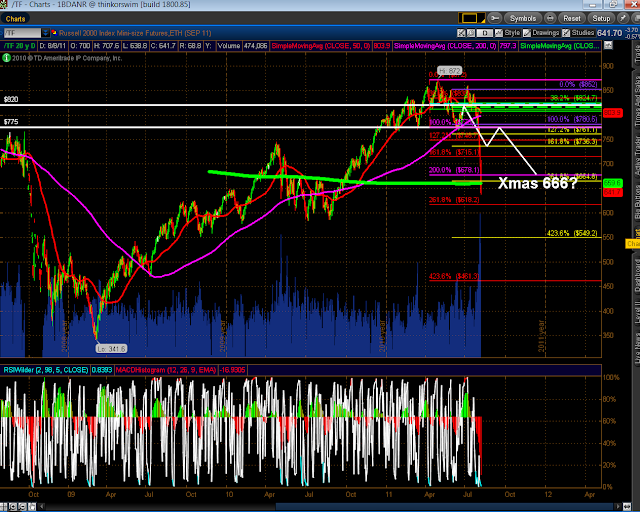The image size is (640, 512).
Task: Click the 'Xmas 666?' text annotation
Action: [x=538, y=183]
